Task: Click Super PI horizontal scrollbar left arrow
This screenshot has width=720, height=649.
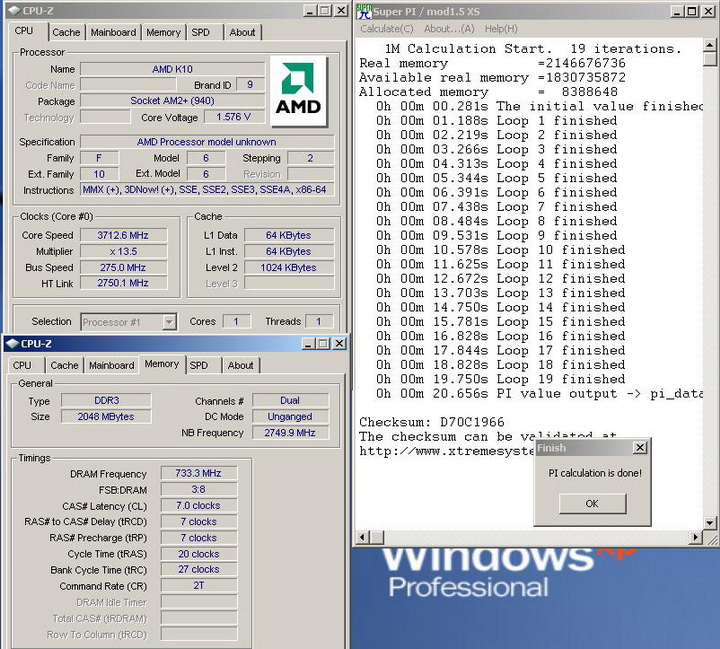Action: click(x=363, y=537)
